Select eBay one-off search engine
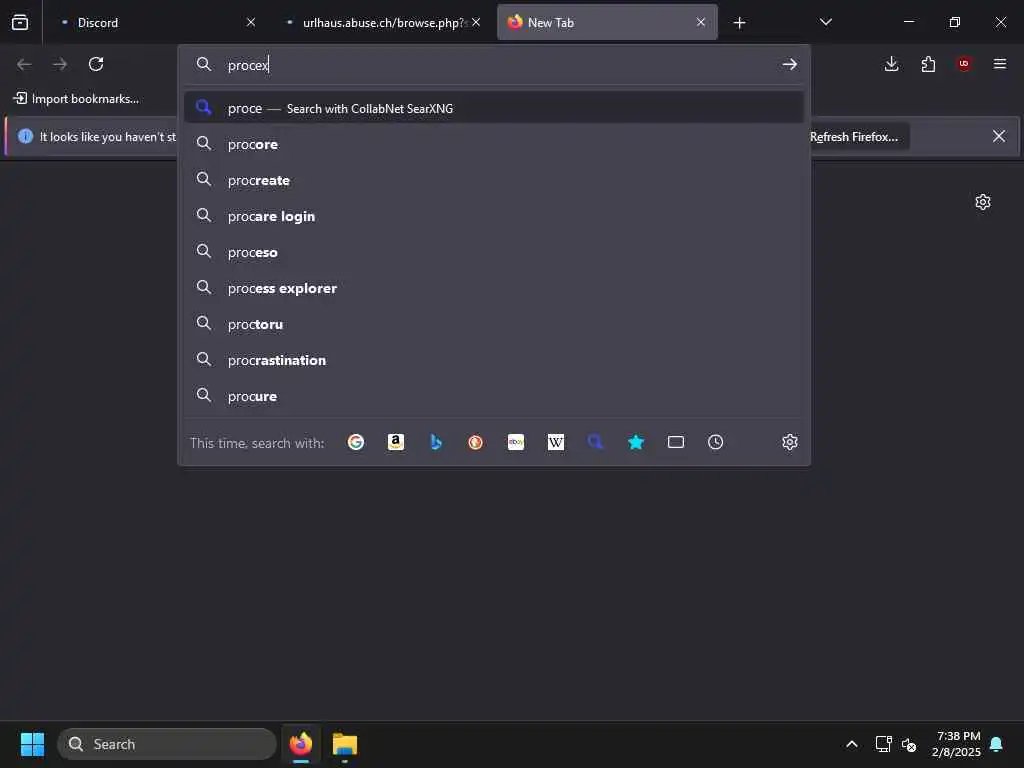Image resolution: width=1024 pixels, height=768 pixels. pyautogui.click(x=516, y=442)
